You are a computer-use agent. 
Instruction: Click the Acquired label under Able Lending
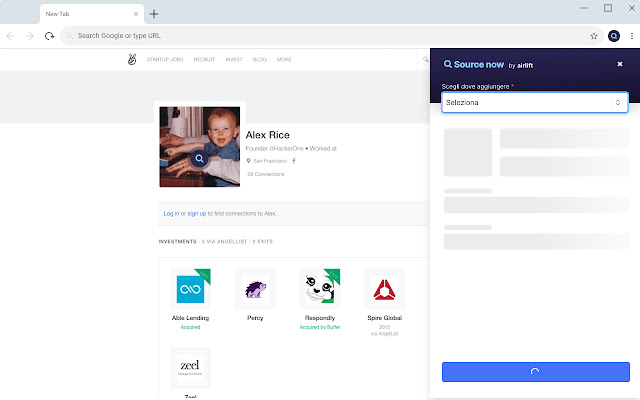click(x=191, y=327)
